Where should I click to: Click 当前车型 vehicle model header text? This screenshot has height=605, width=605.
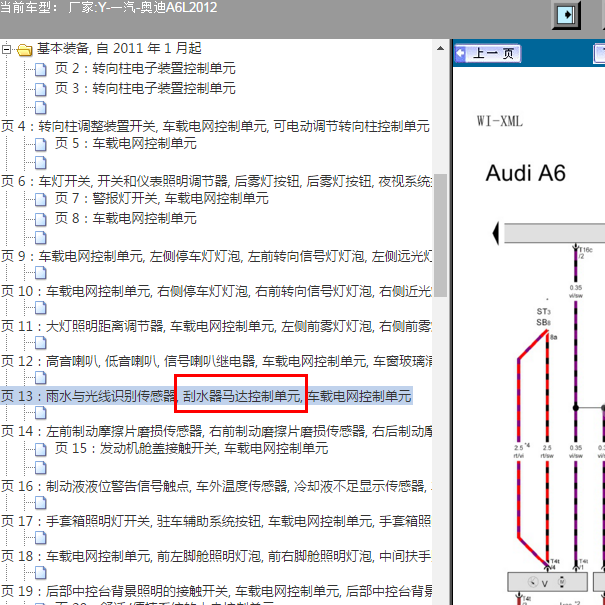pos(108,8)
